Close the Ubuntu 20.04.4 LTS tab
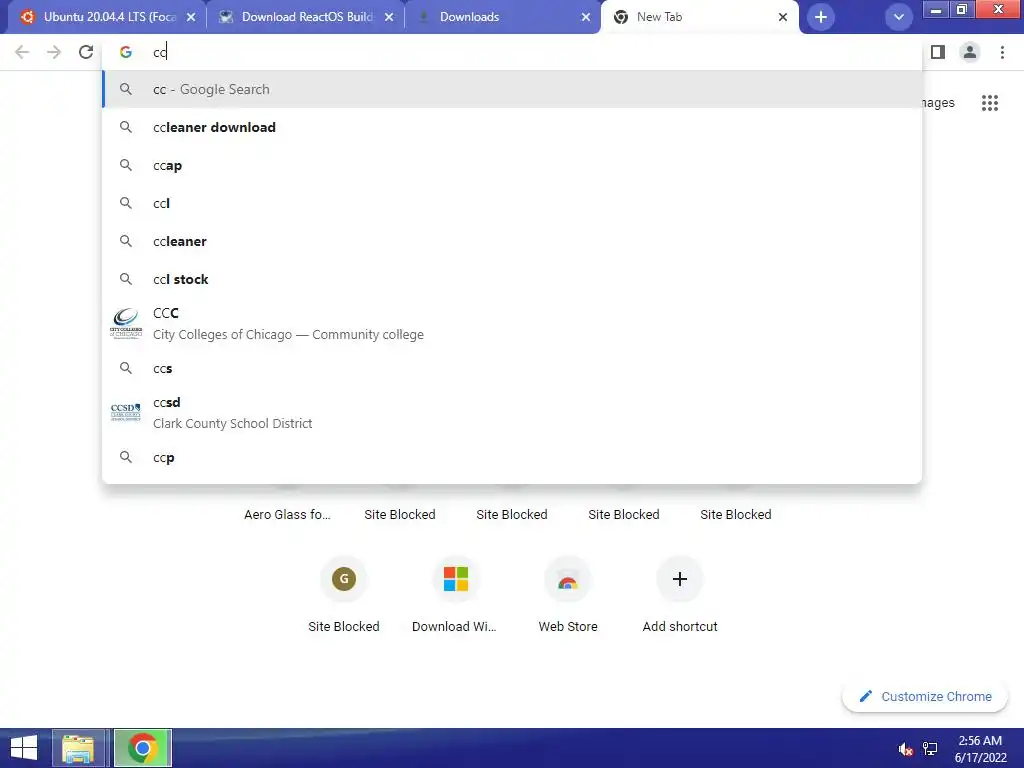This screenshot has height=768, width=1024. point(191,17)
